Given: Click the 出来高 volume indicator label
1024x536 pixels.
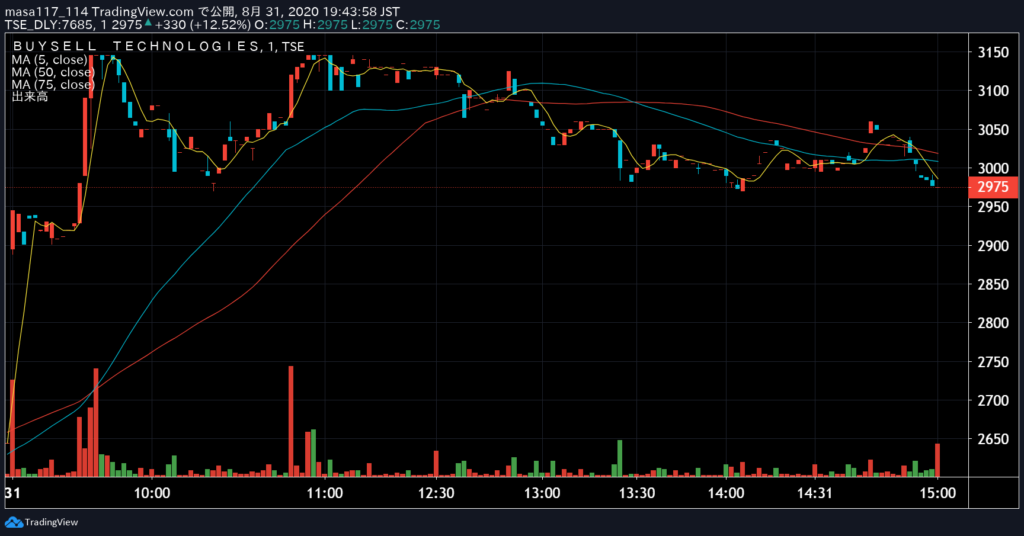Looking at the screenshot, I should click(x=29, y=97).
